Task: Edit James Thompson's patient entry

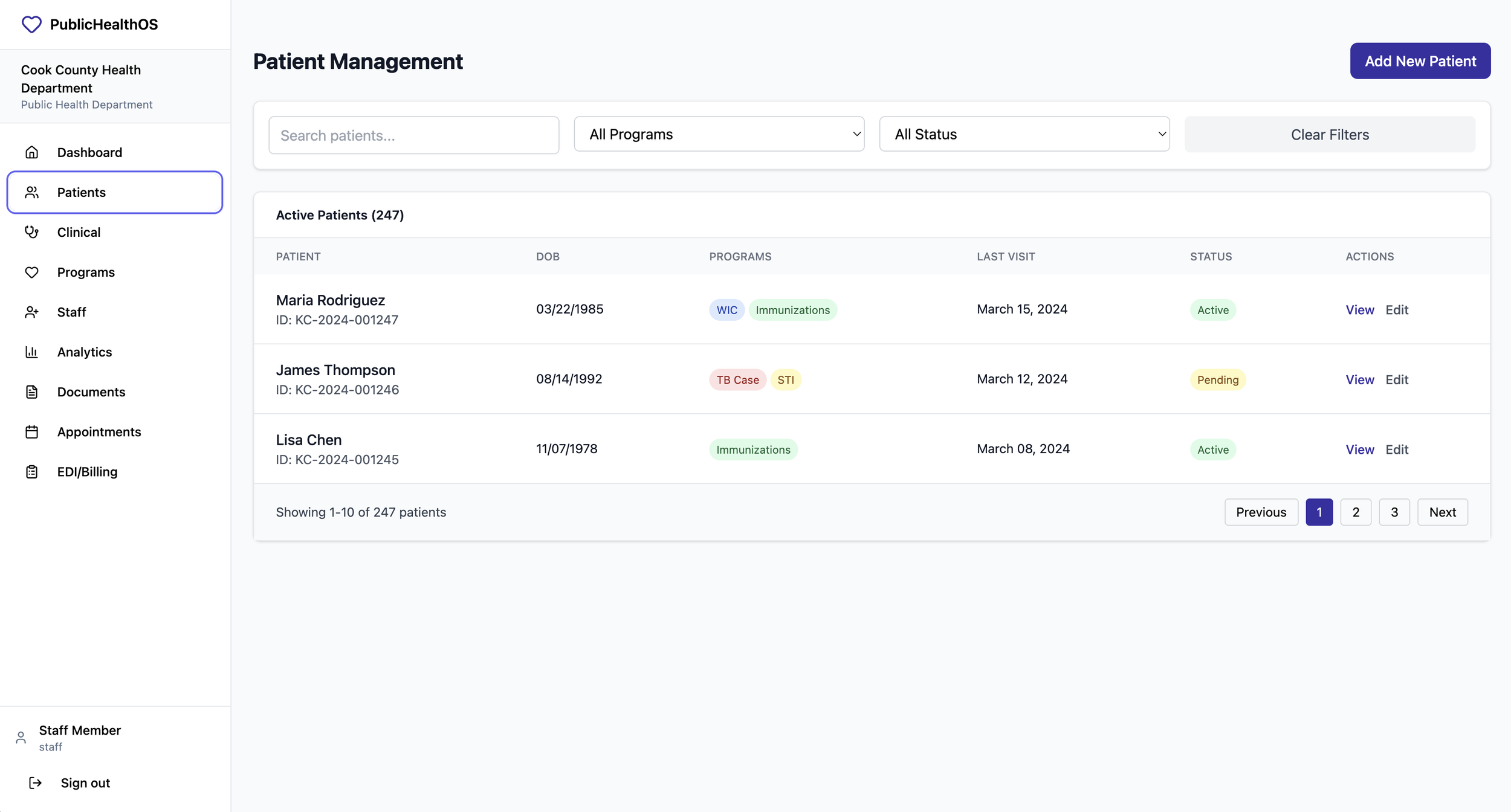Action: click(x=1396, y=380)
